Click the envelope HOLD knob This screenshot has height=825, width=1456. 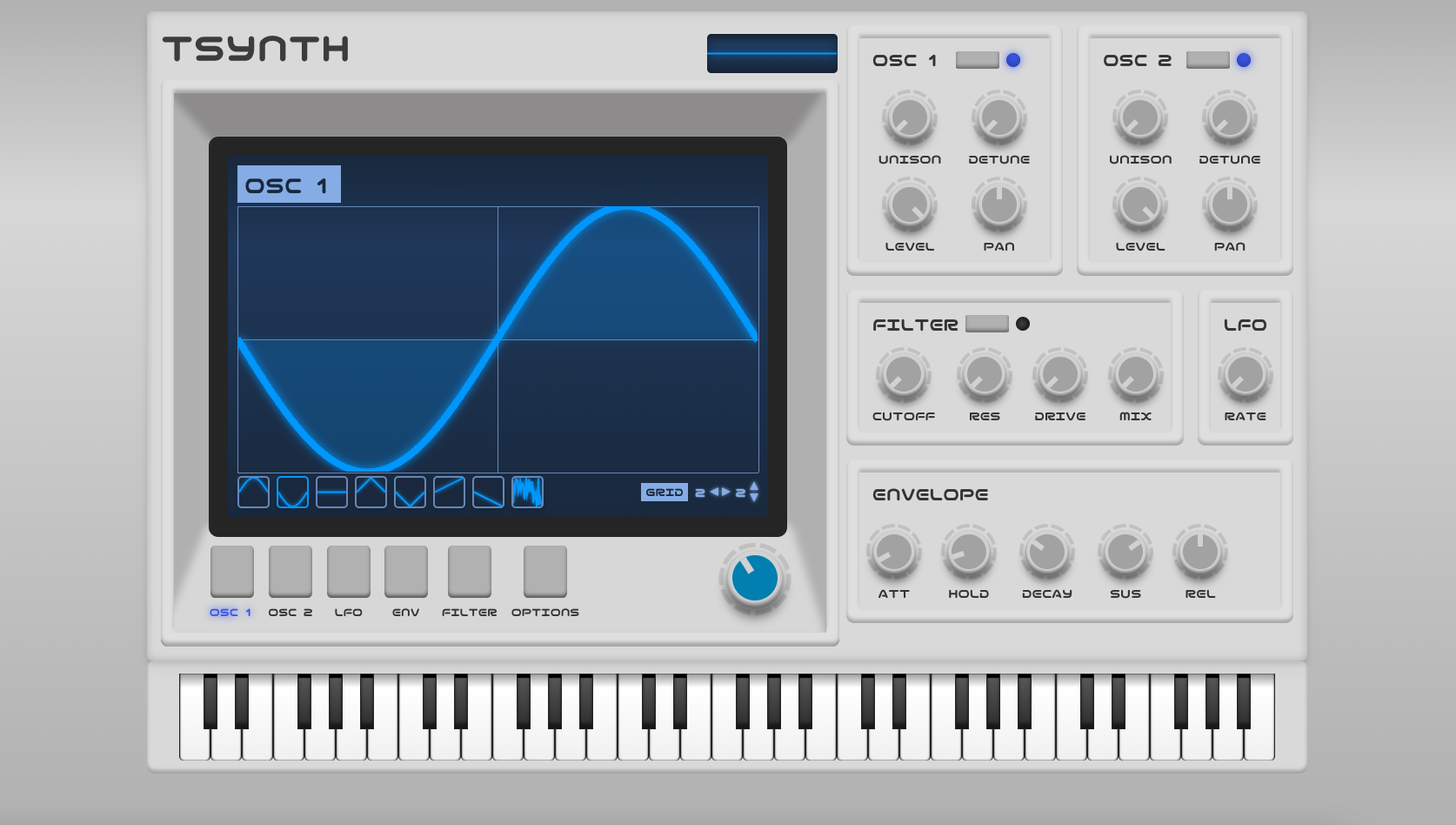pyautogui.click(x=969, y=552)
